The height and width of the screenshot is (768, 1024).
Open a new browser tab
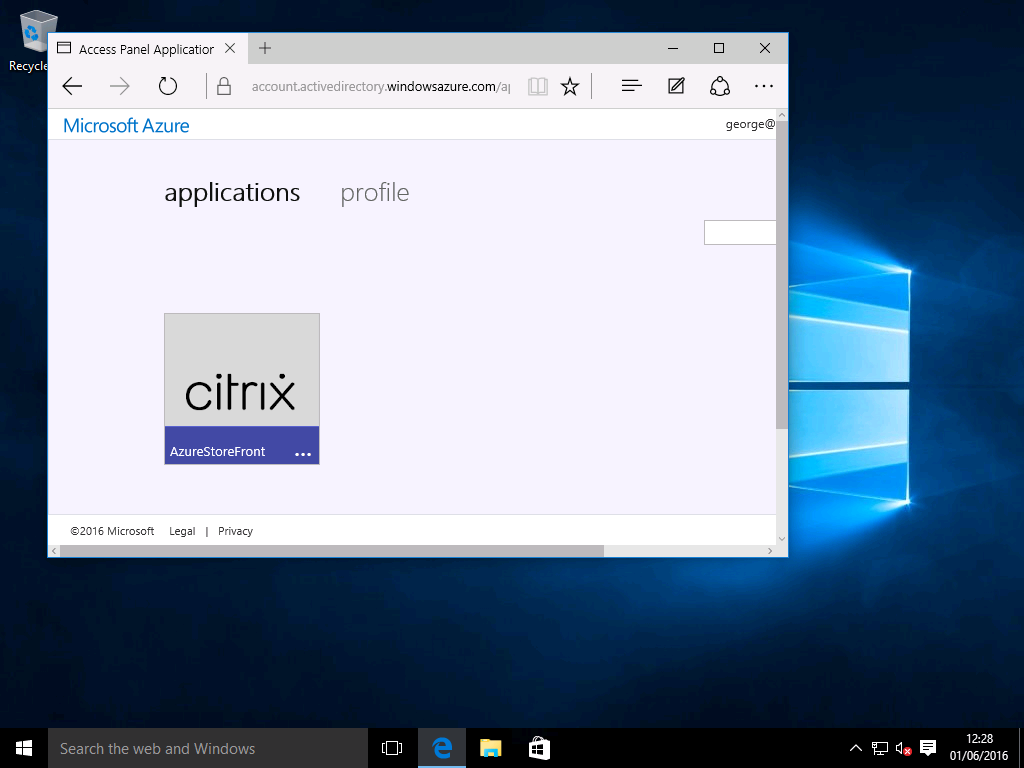pos(265,48)
